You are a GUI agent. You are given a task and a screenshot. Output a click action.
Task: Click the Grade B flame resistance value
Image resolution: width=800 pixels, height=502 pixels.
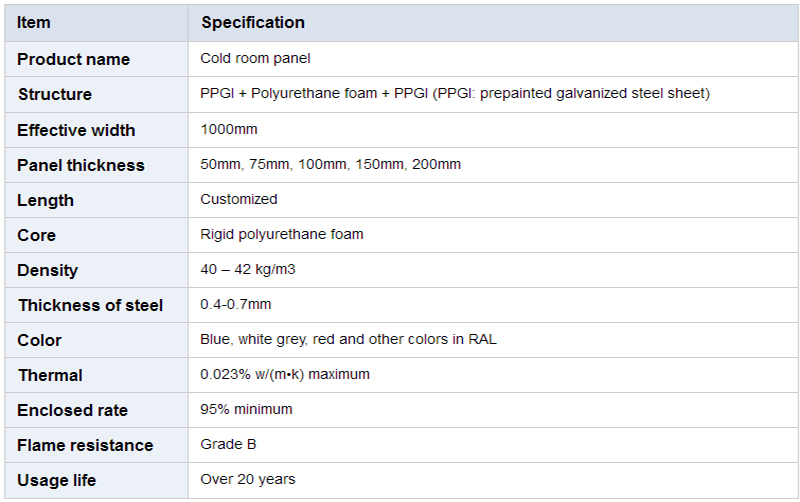(228, 444)
